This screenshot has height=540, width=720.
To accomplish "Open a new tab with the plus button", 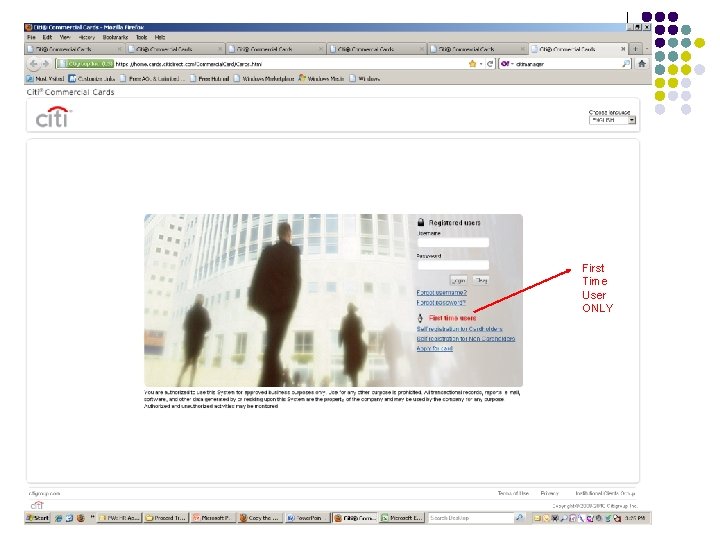I will coord(636,49).
